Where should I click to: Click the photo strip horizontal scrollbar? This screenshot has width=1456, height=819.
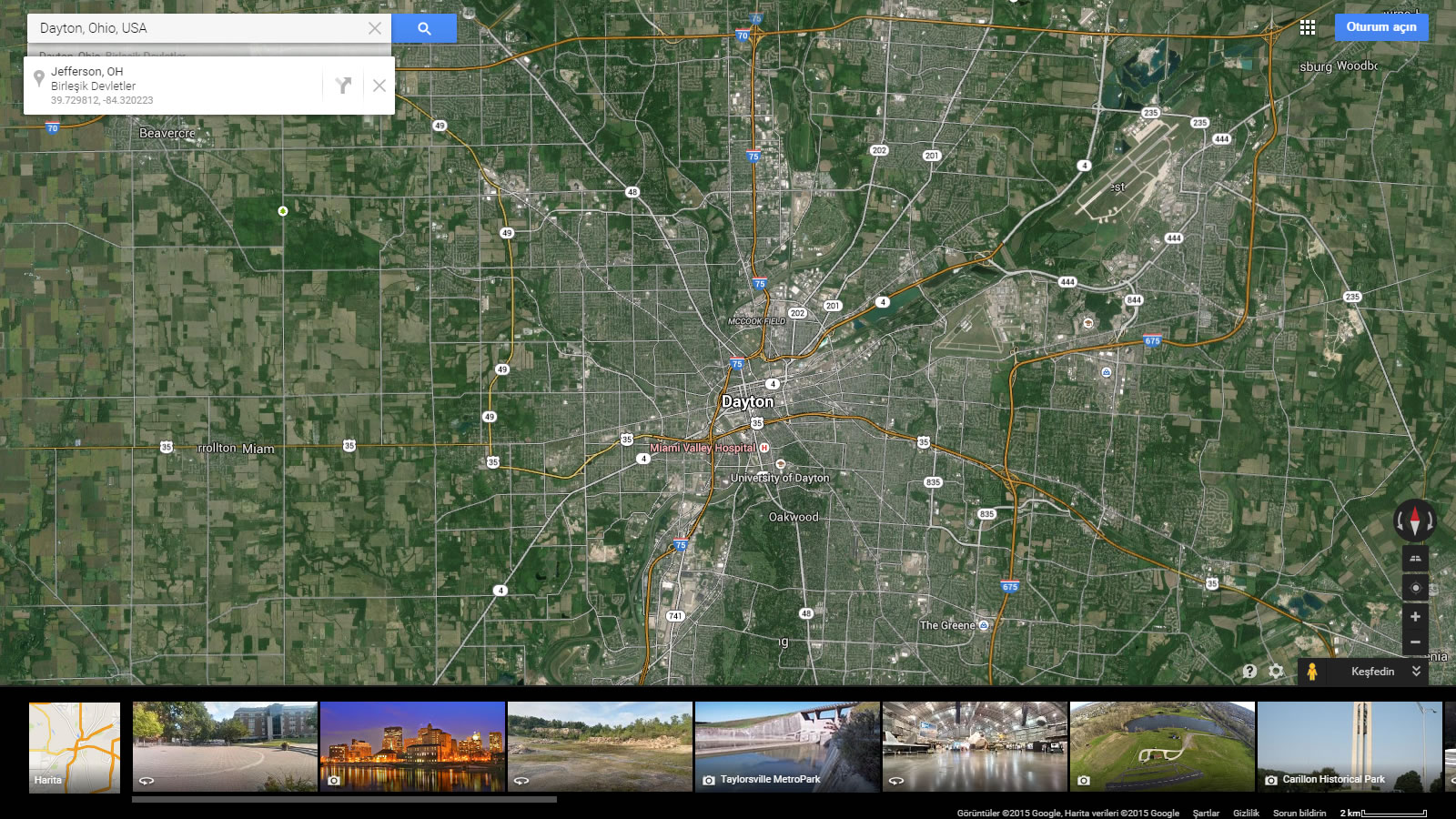click(x=344, y=800)
